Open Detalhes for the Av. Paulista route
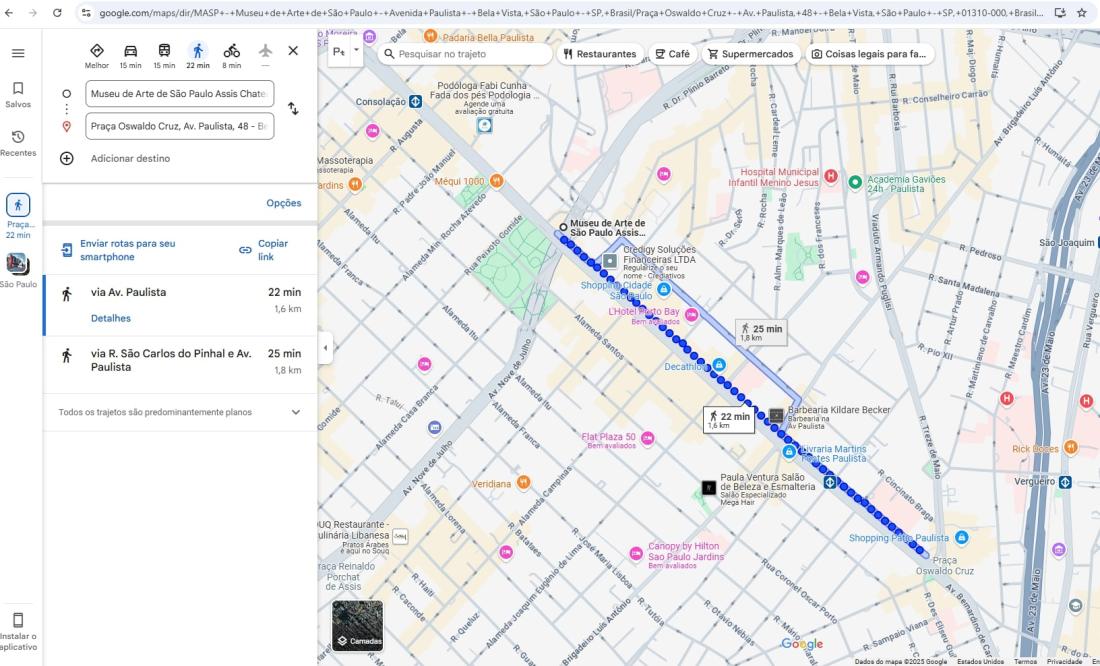The image size is (1100, 666). coord(111,318)
